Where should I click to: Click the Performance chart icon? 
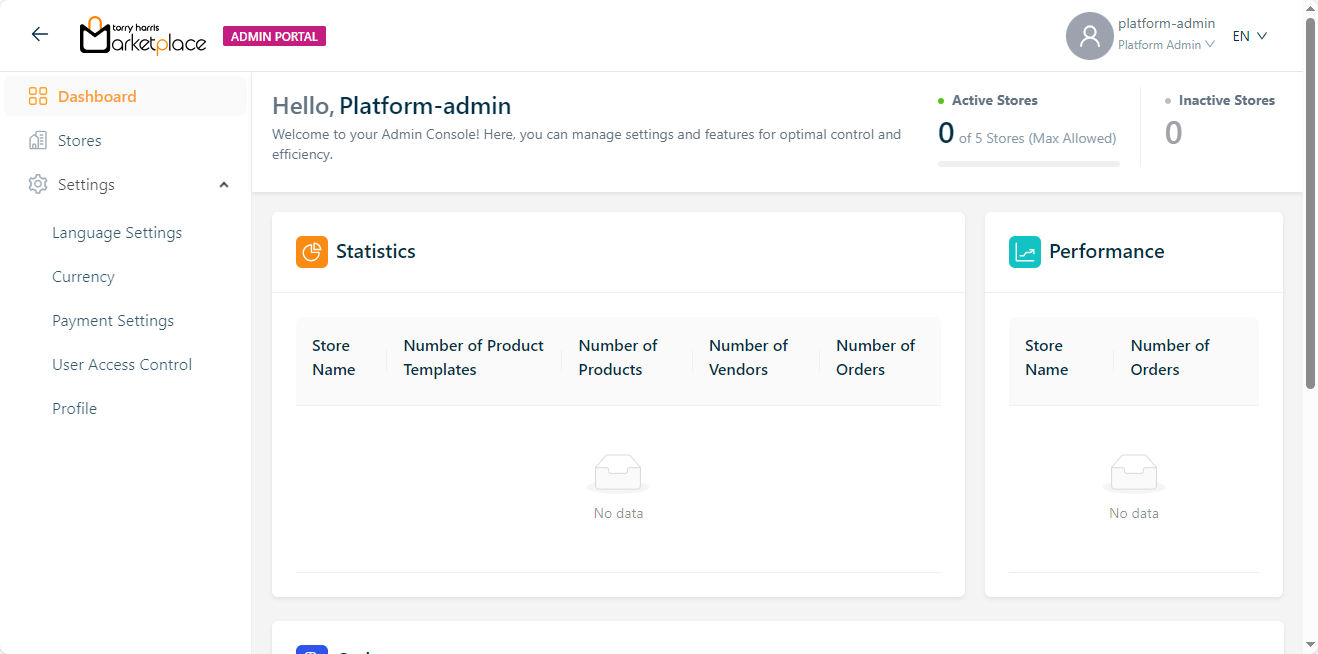pos(1025,252)
